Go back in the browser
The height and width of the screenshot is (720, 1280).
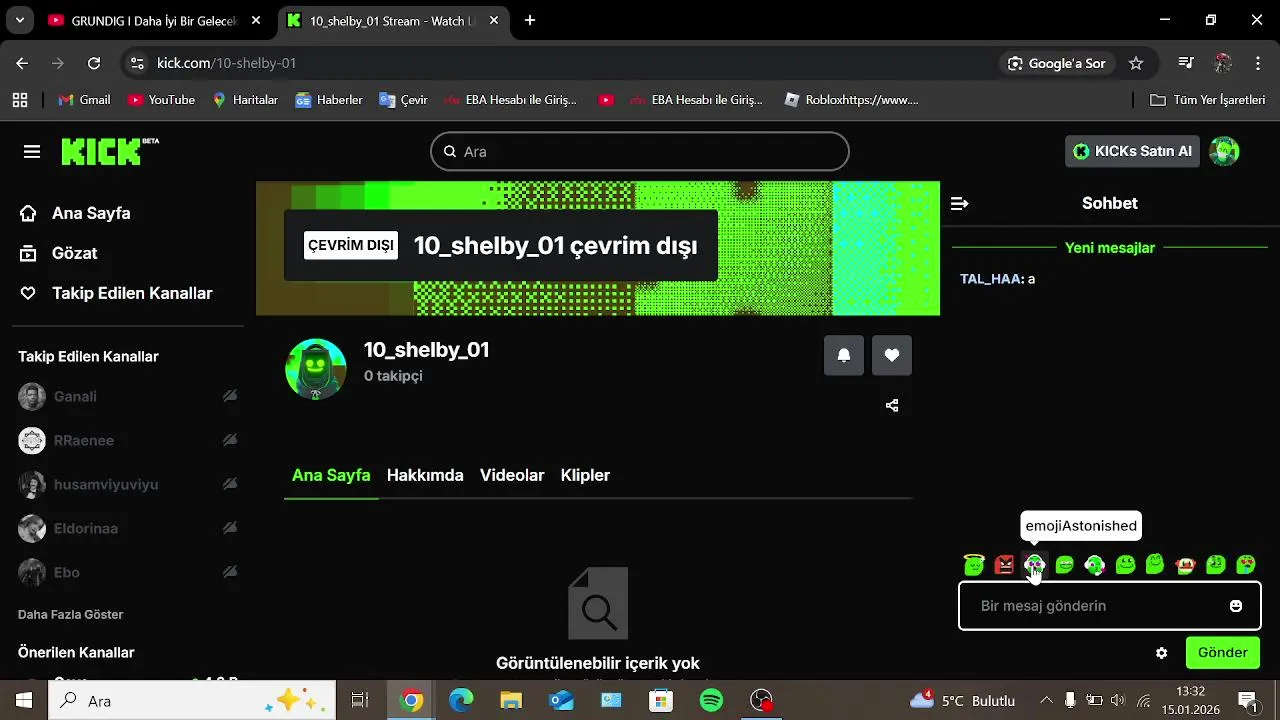pos(22,63)
